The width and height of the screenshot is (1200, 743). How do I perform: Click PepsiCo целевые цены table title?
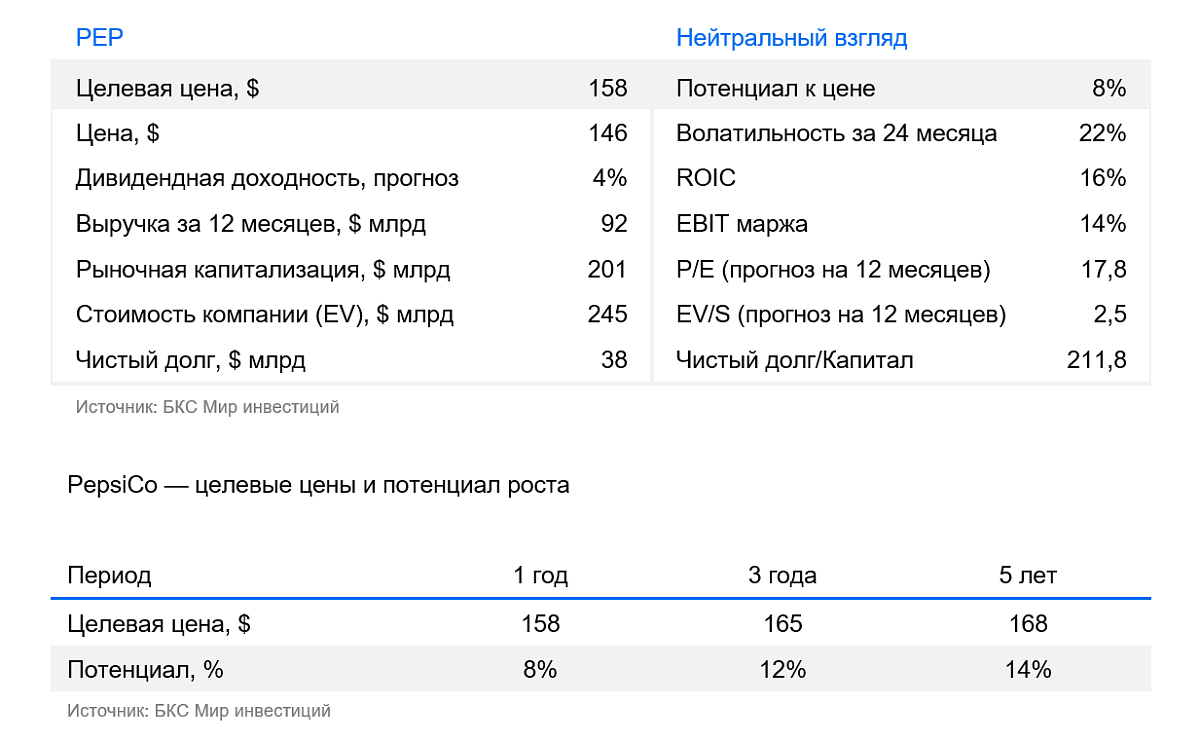[x=318, y=486]
